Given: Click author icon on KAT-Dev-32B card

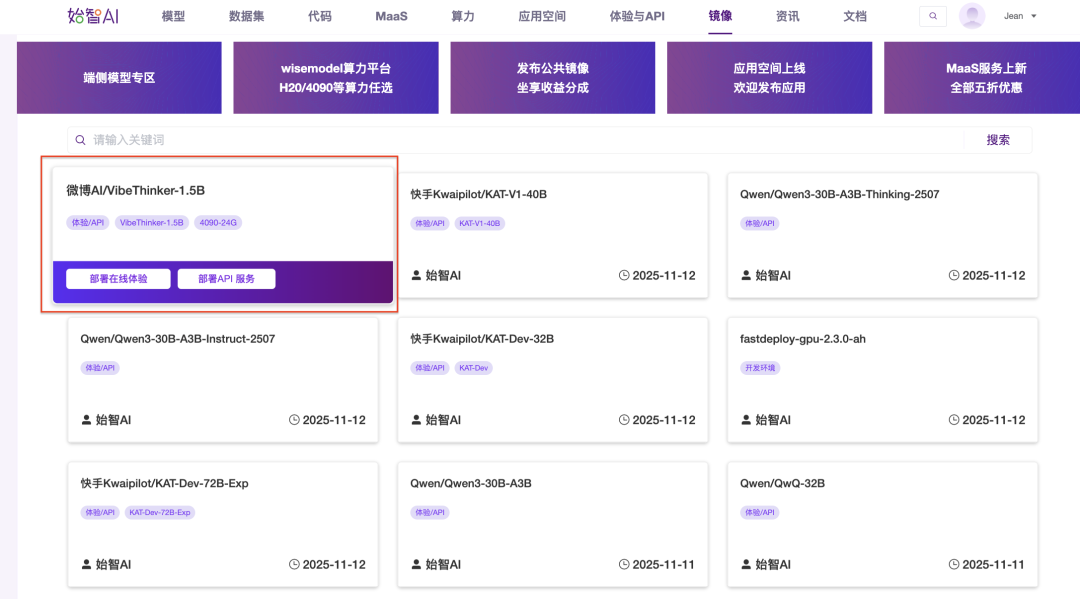Looking at the screenshot, I should [x=416, y=420].
